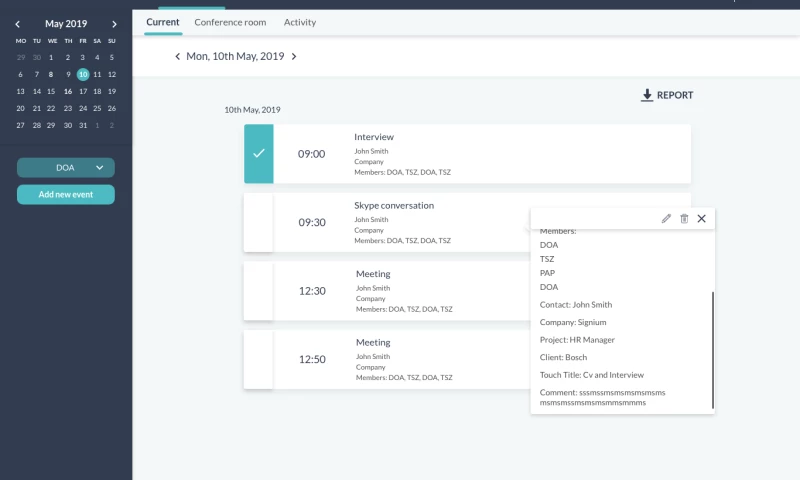Select the Current tab
The height and width of the screenshot is (480, 800).
tap(163, 22)
